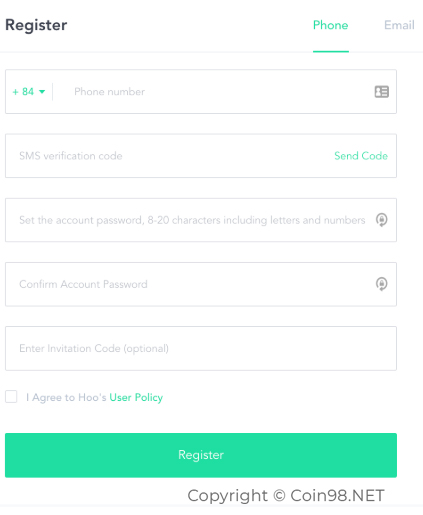The width and height of the screenshot is (423, 515).
Task: Click the Send Code link
Action: [361, 156]
